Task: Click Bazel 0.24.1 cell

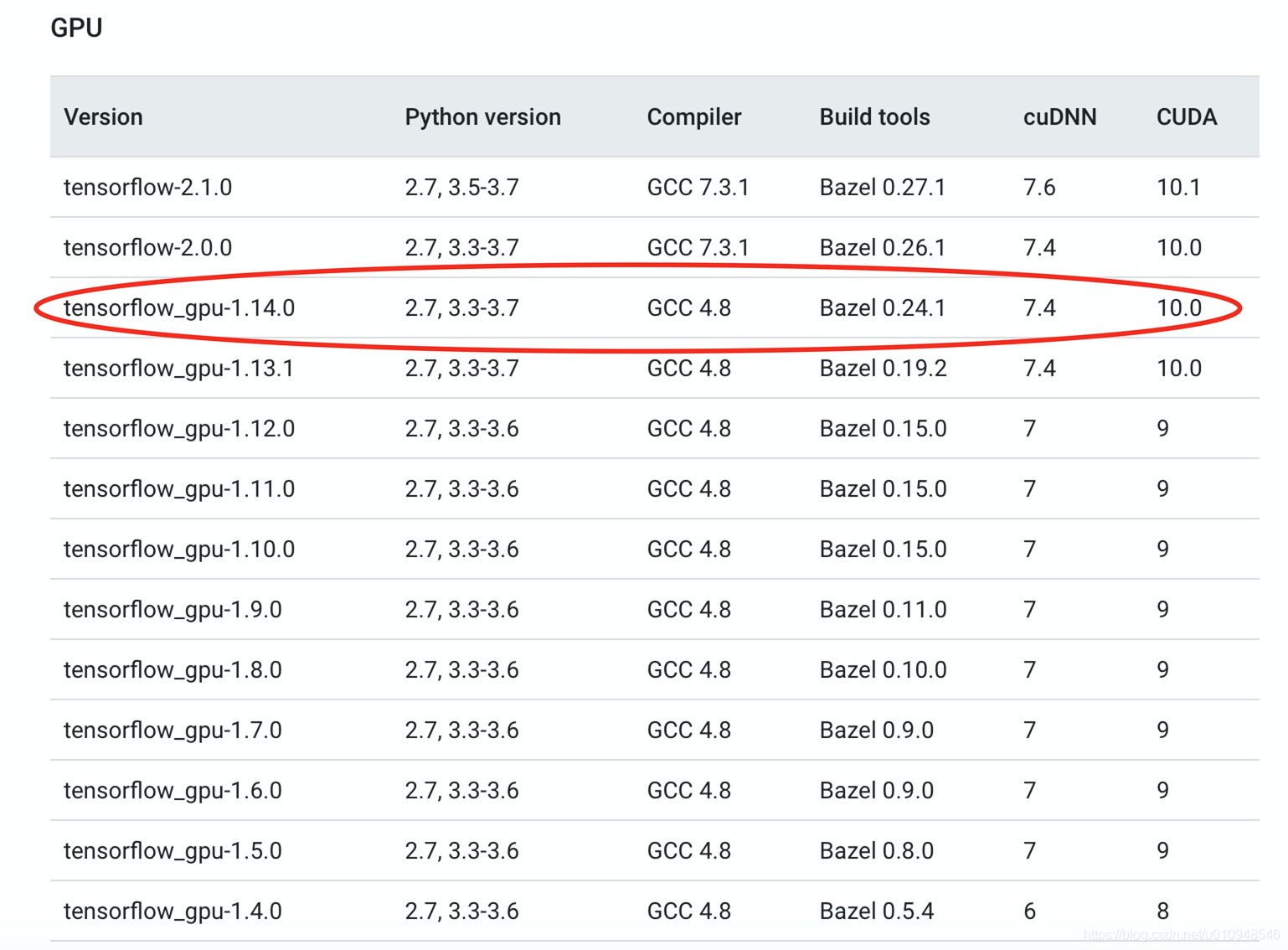Action: point(882,307)
